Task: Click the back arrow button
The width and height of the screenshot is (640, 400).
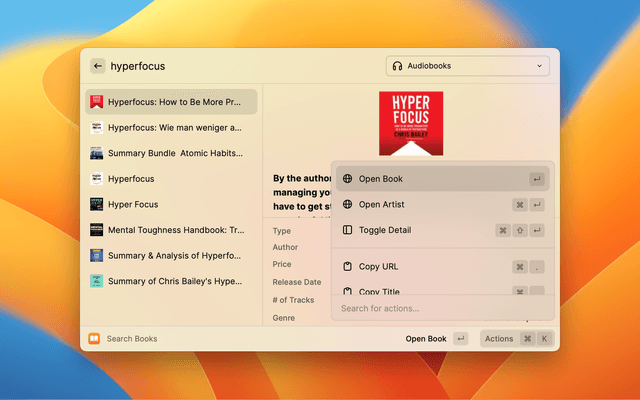Action: point(98,66)
